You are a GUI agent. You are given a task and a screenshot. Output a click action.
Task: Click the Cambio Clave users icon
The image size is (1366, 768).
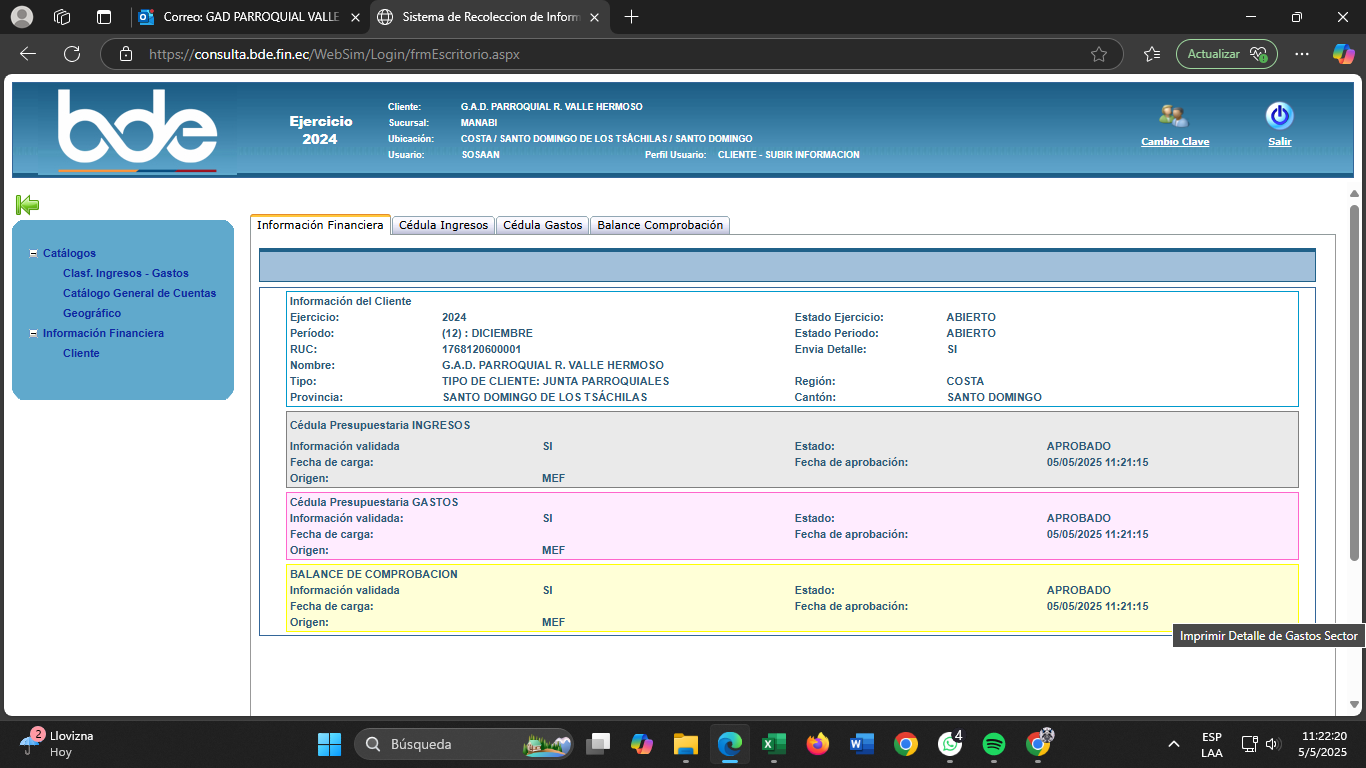coord(1173,116)
